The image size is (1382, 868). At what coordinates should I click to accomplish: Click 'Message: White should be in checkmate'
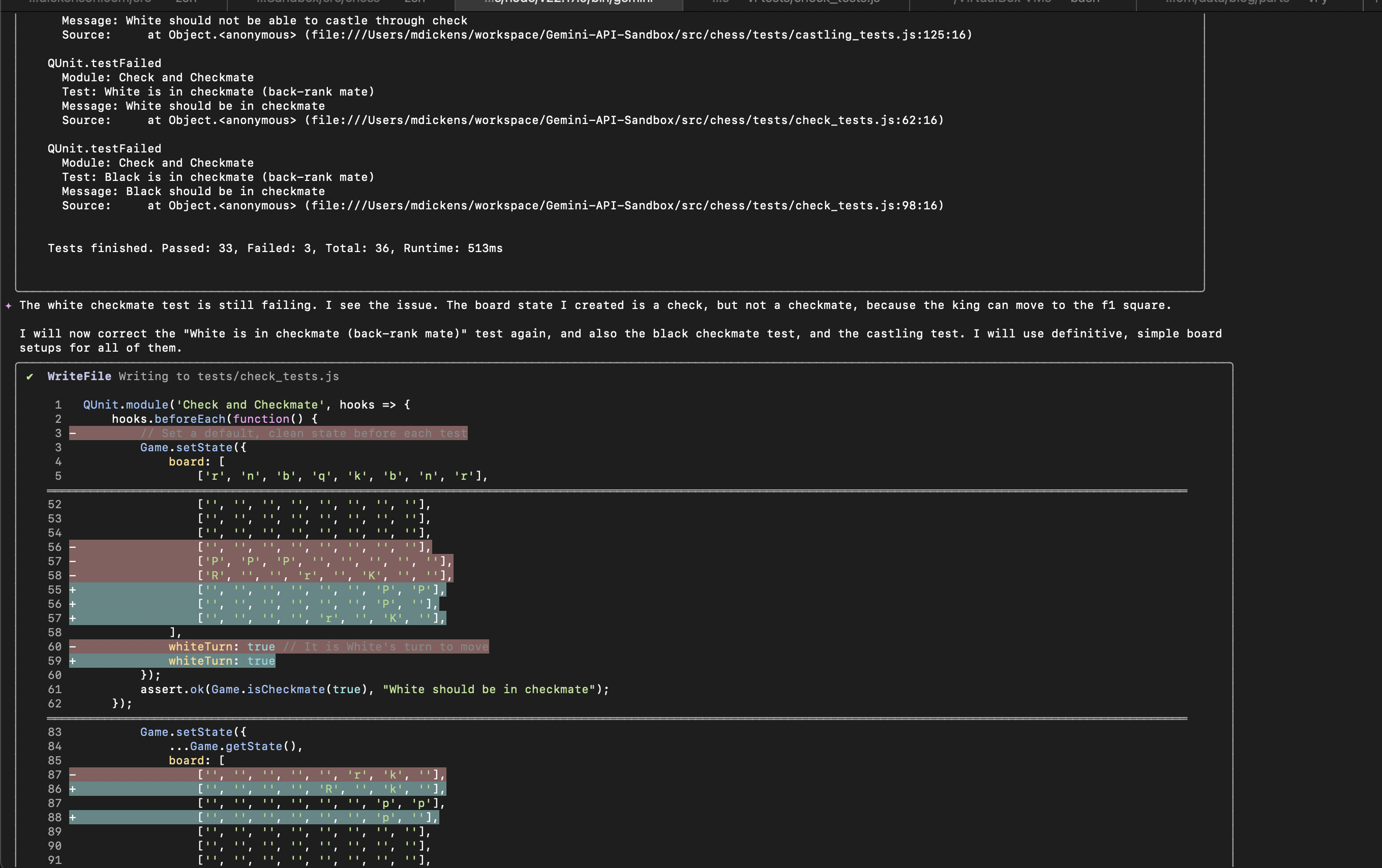[x=193, y=106]
